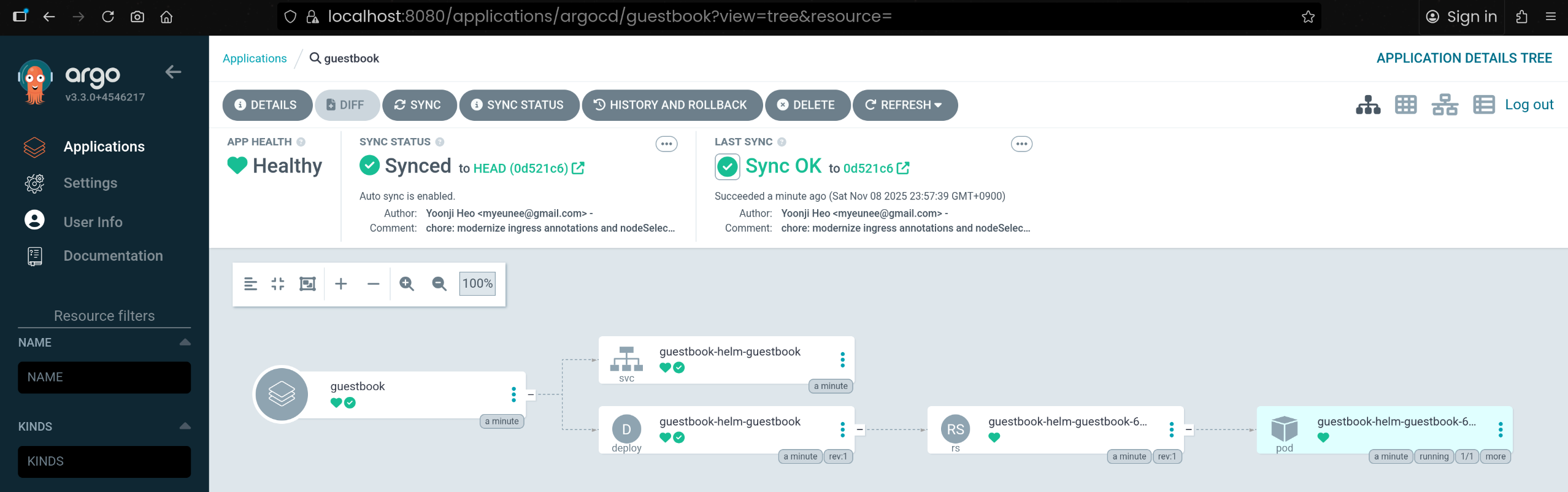
Task: Go to Applications breadcrumb link
Action: tap(255, 58)
